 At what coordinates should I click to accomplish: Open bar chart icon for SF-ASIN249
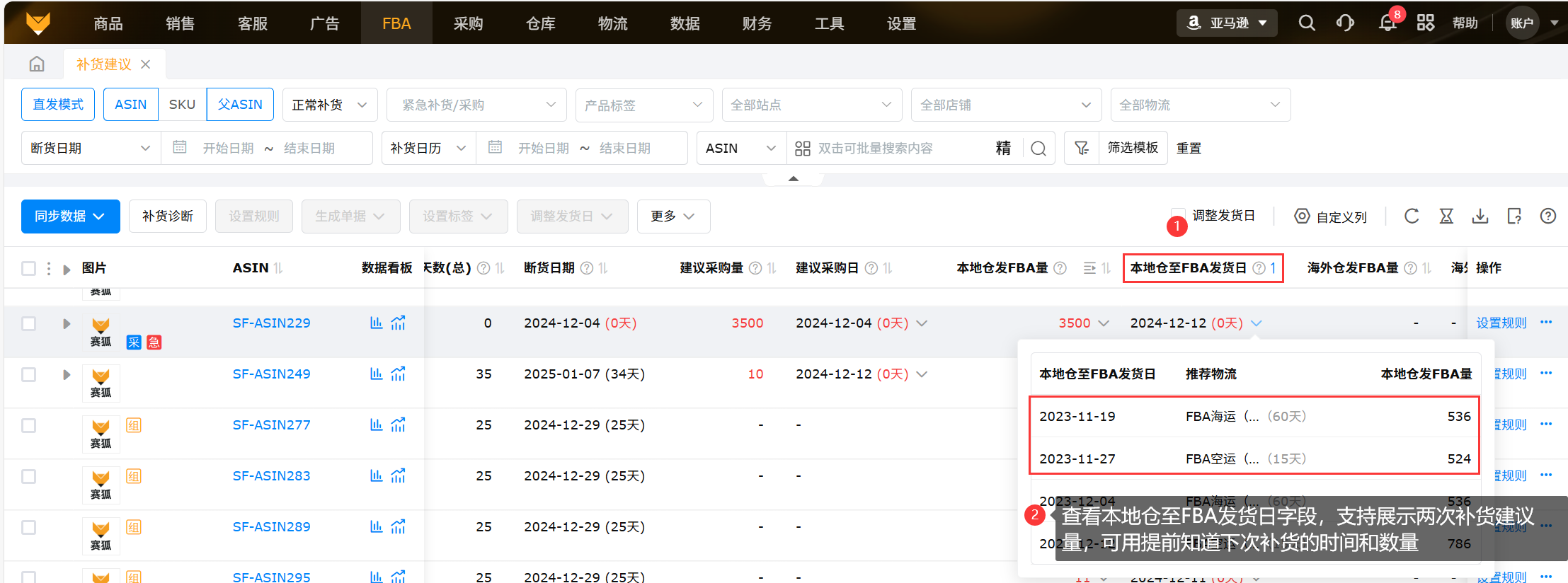[377, 374]
